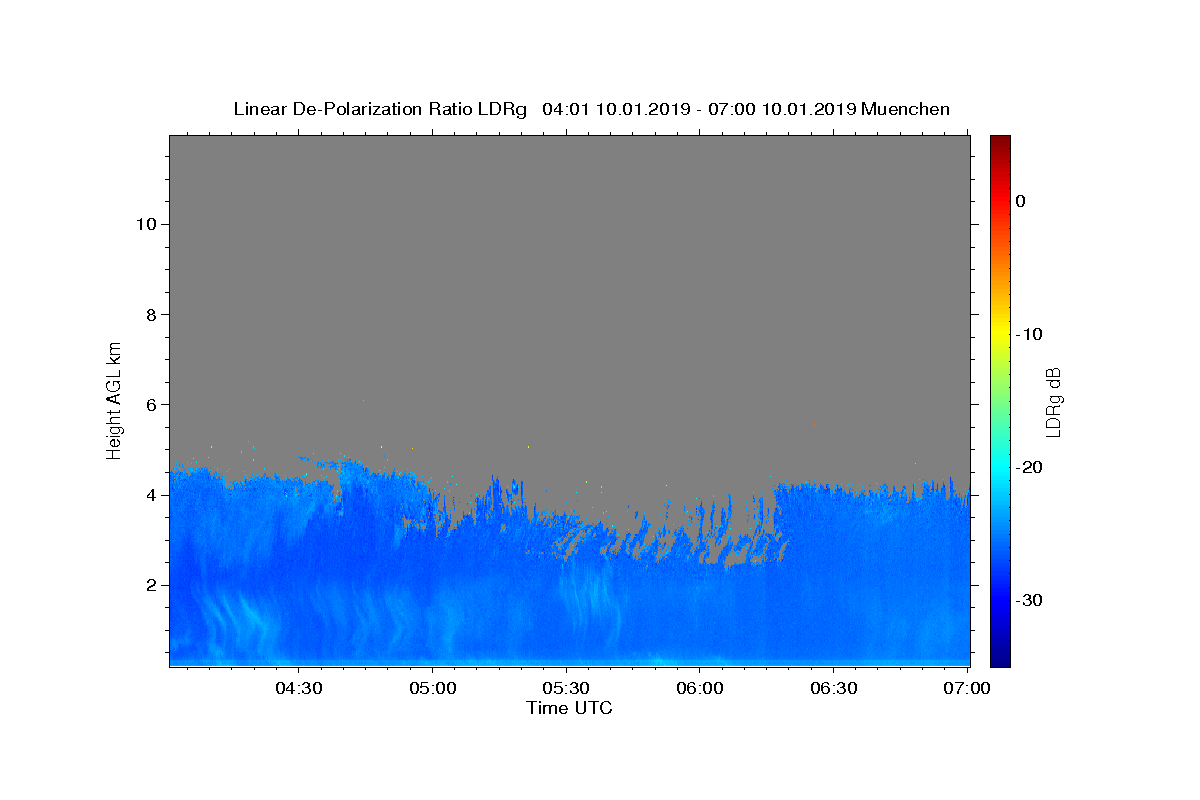1200x800 pixels.
Task: Click the 05:00 time tick label
Action: pos(432,688)
